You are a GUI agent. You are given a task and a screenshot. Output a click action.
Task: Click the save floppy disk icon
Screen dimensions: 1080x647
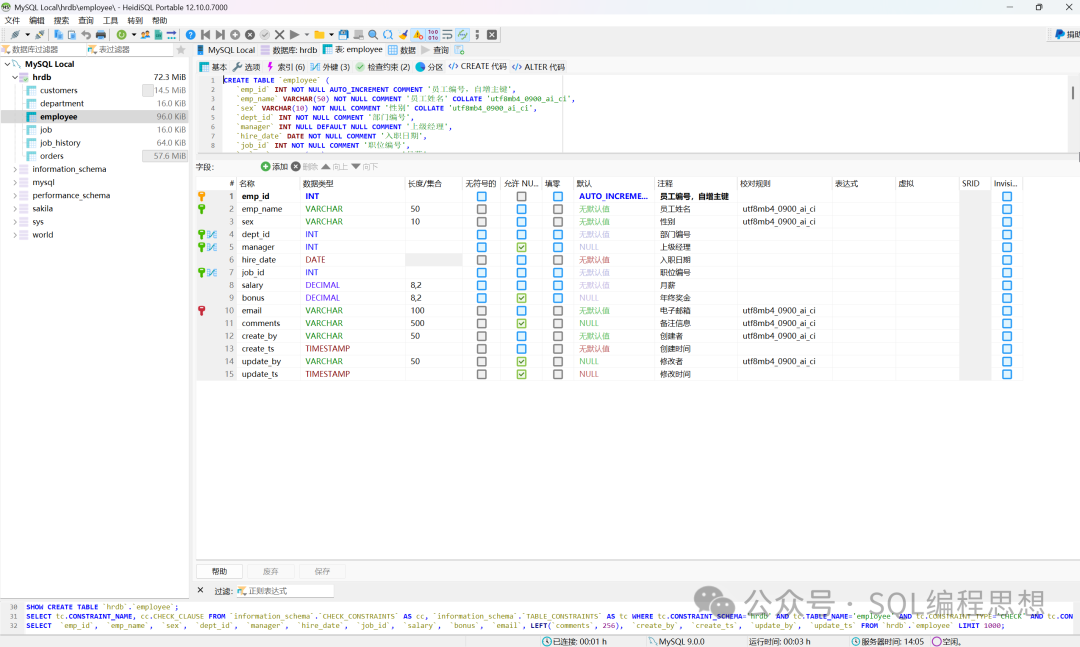343,34
